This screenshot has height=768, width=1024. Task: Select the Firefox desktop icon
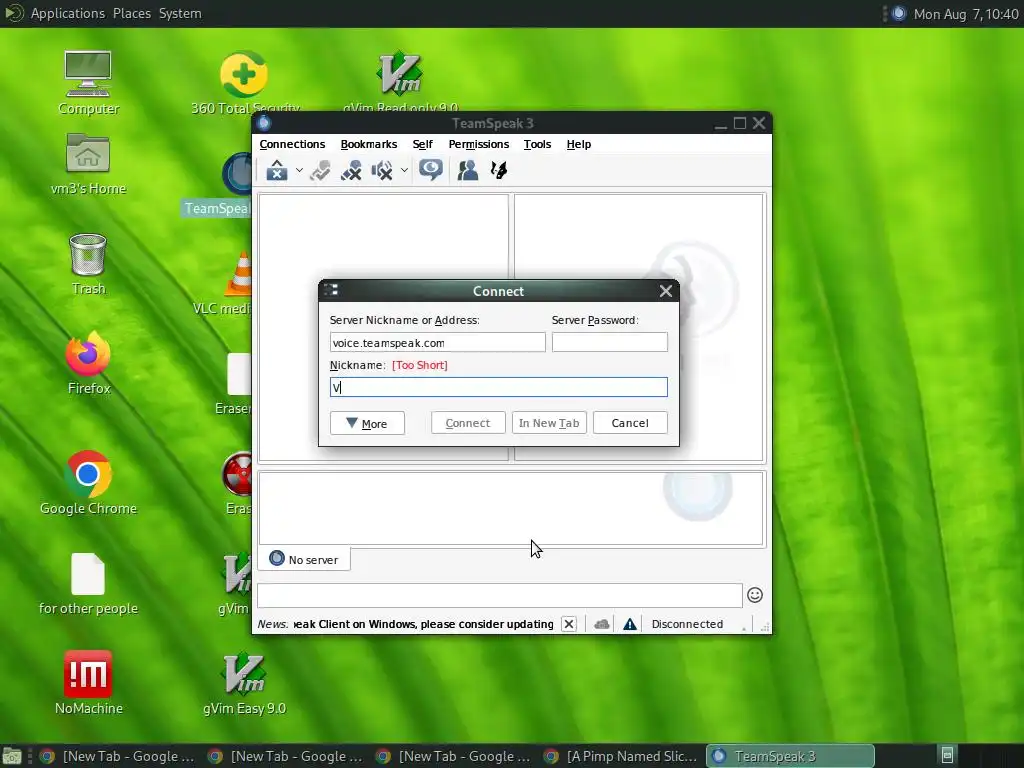(x=88, y=363)
